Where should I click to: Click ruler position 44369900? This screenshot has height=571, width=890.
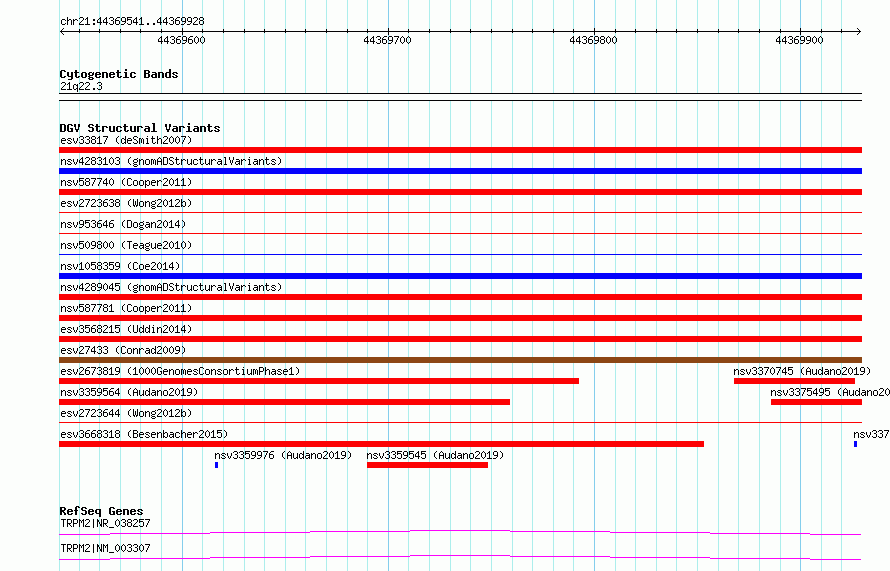pyautogui.click(x=800, y=40)
